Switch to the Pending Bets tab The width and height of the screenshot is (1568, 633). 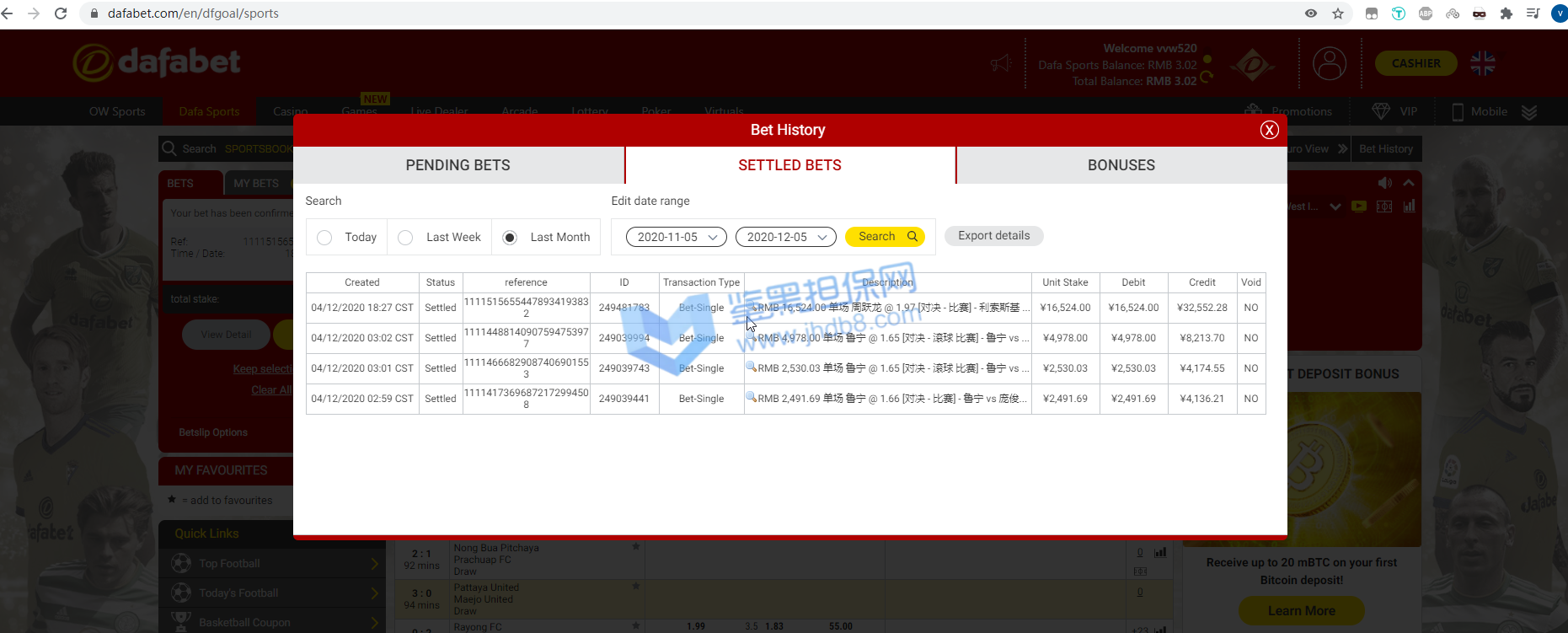[458, 165]
